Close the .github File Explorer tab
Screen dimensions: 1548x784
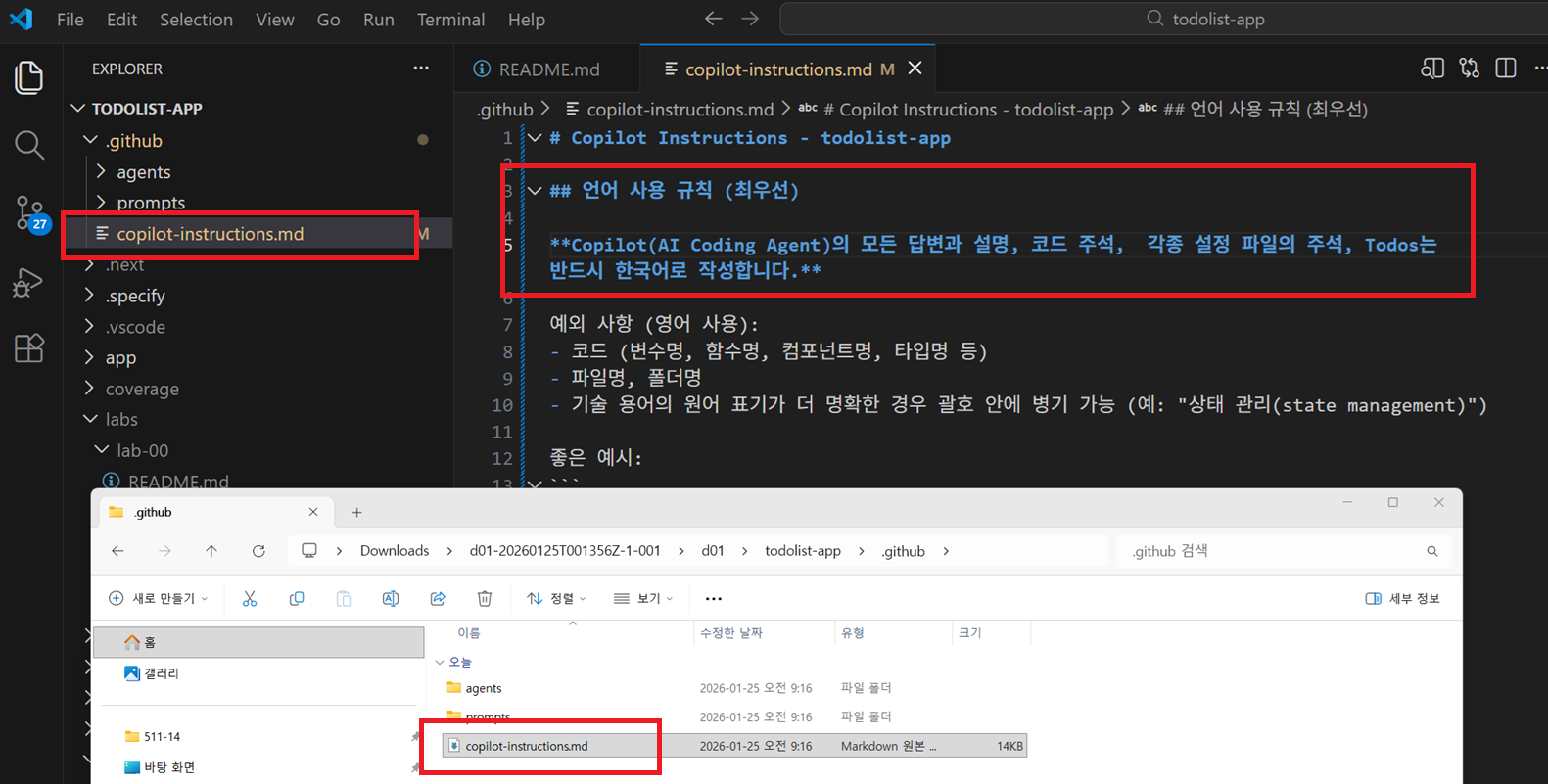313,512
